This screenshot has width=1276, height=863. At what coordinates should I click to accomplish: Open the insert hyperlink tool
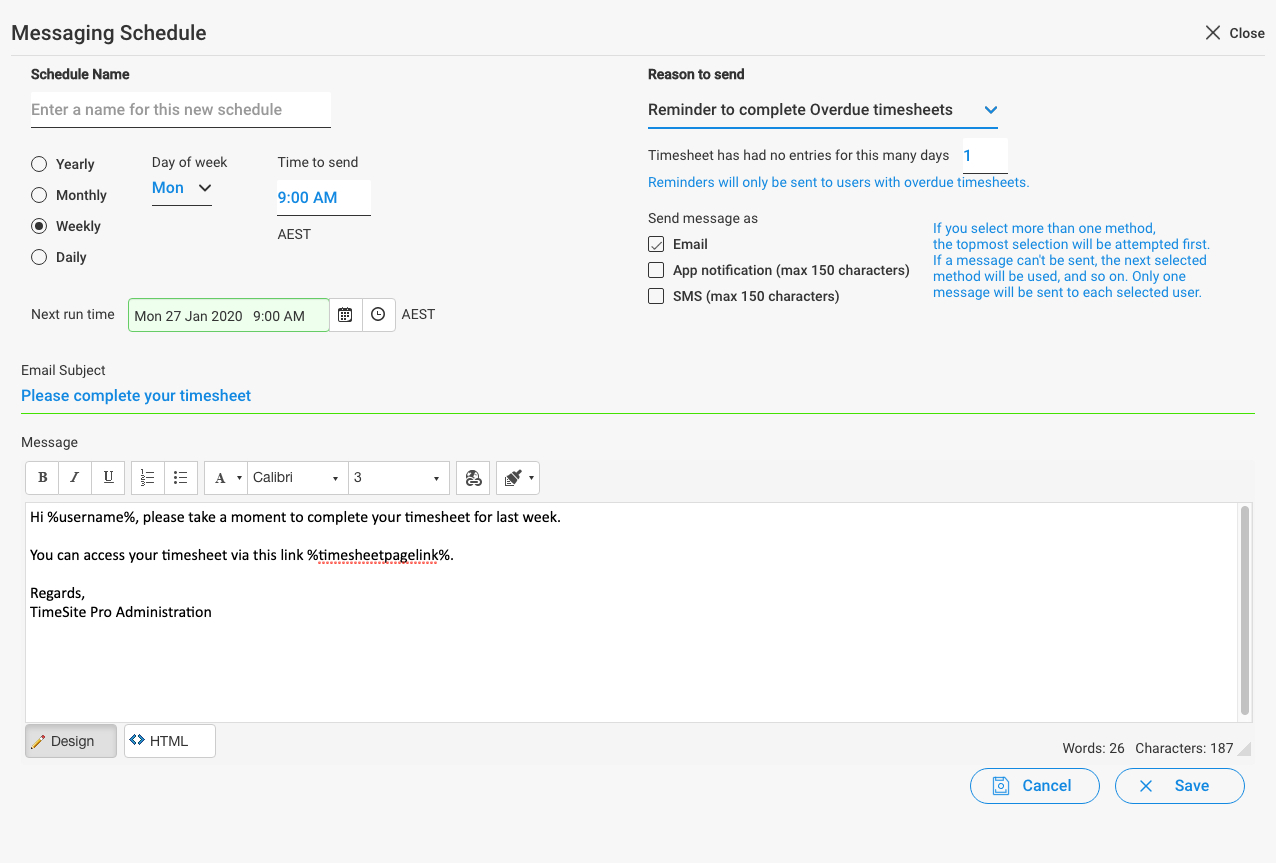pos(473,478)
